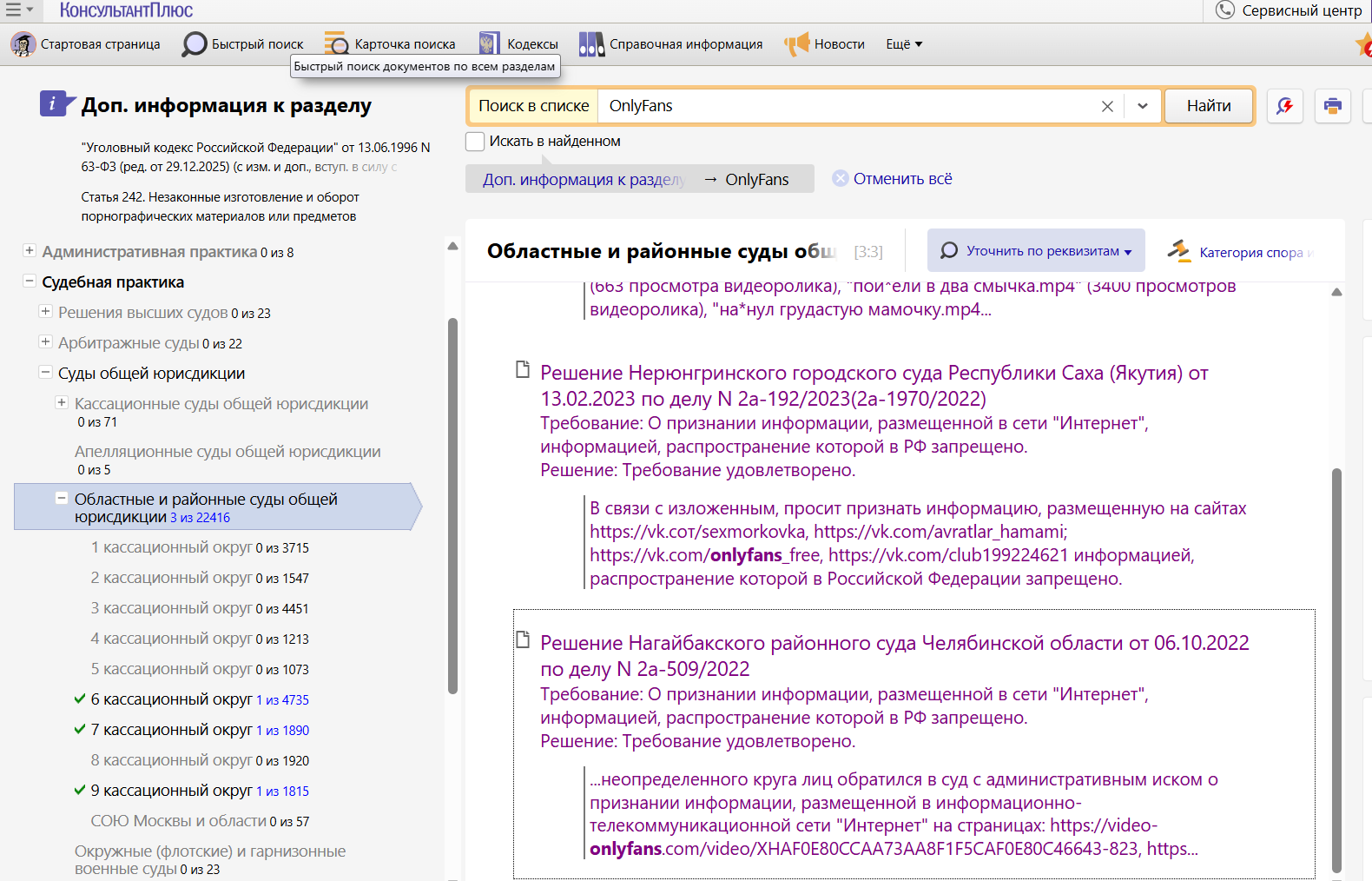This screenshot has width=1372, height=881.
Task: Collapse Суды общей юрисдикции node
Action: click(45, 372)
